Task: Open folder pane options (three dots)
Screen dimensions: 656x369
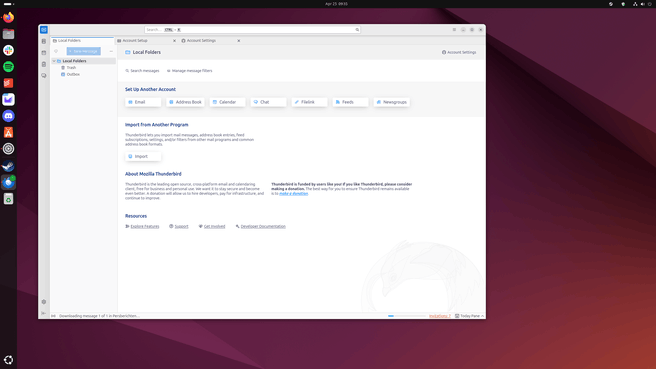Action: 111,51
